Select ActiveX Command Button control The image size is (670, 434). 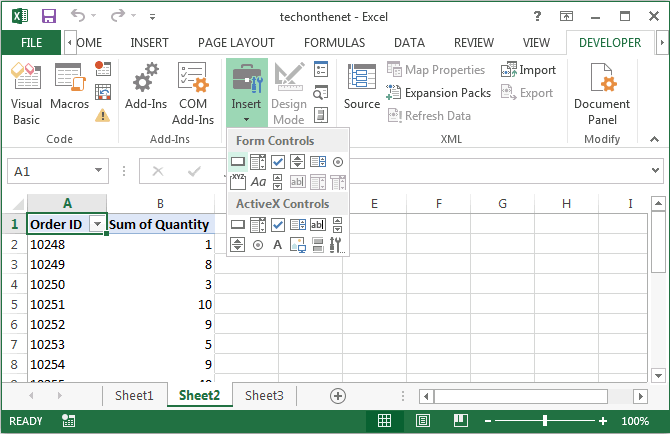pos(238,224)
